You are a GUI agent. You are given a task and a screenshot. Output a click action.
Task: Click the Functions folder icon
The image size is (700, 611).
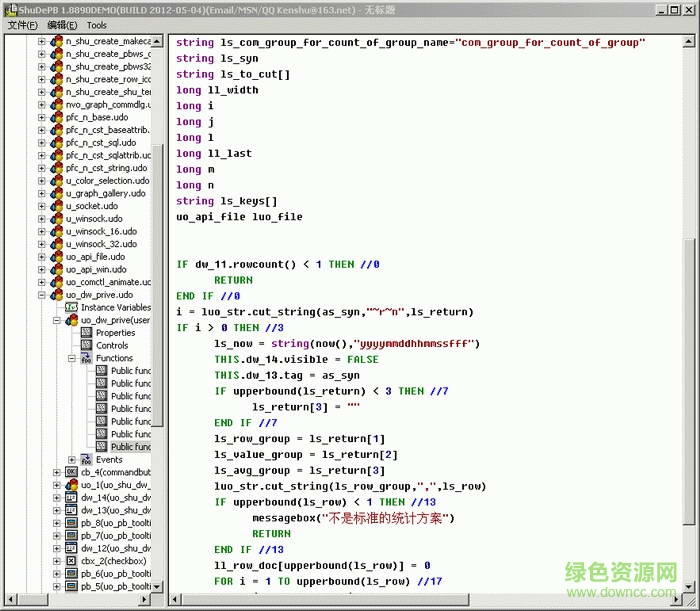[x=86, y=358]
